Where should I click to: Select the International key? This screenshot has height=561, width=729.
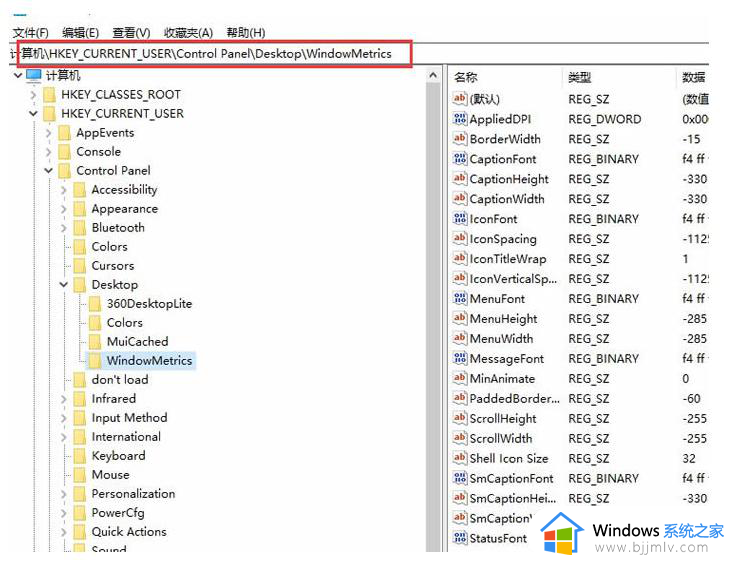click(126, 437)
